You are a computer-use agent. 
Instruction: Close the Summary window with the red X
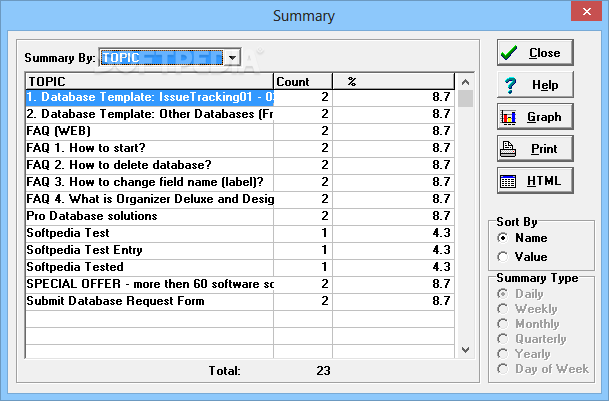coord(586,12)
